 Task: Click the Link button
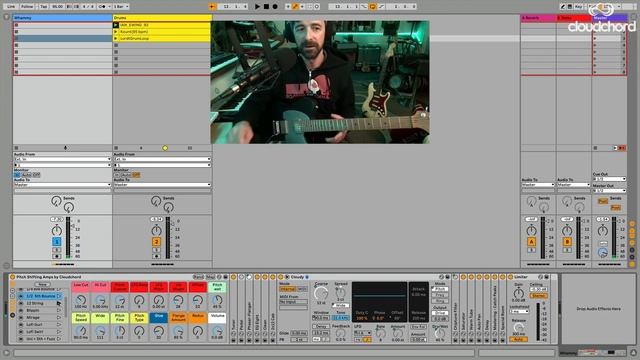pyautogui.click(x=11, y=7)
